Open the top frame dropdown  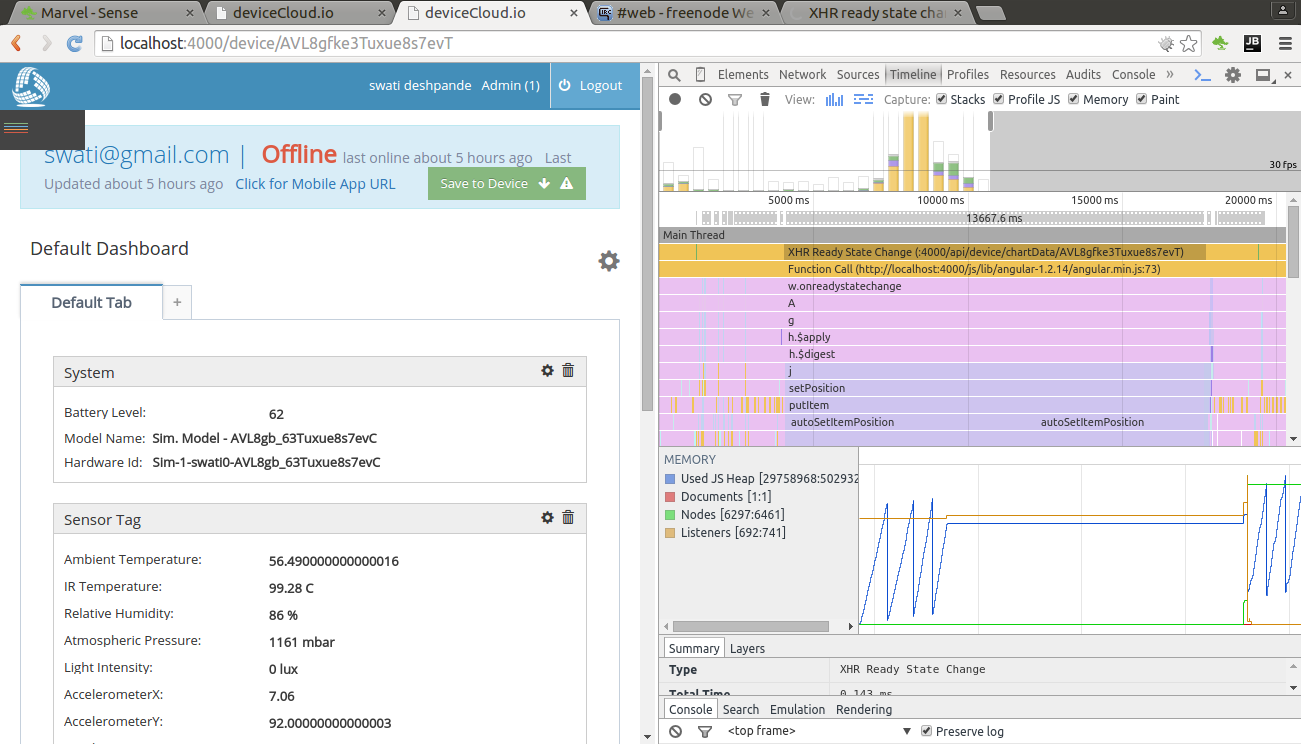click(x=820, y=731)
